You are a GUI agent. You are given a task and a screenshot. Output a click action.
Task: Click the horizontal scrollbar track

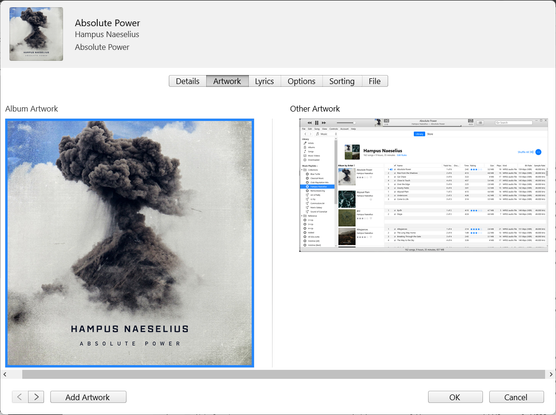click(x=283, y=374)
